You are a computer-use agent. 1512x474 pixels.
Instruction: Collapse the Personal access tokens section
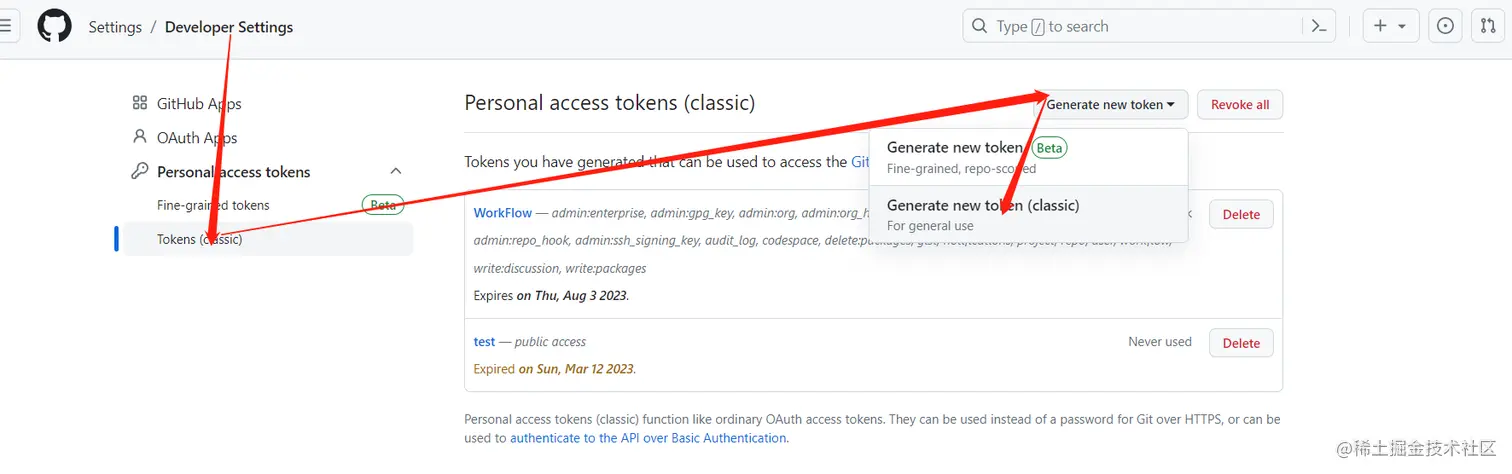tap(396, 171)
